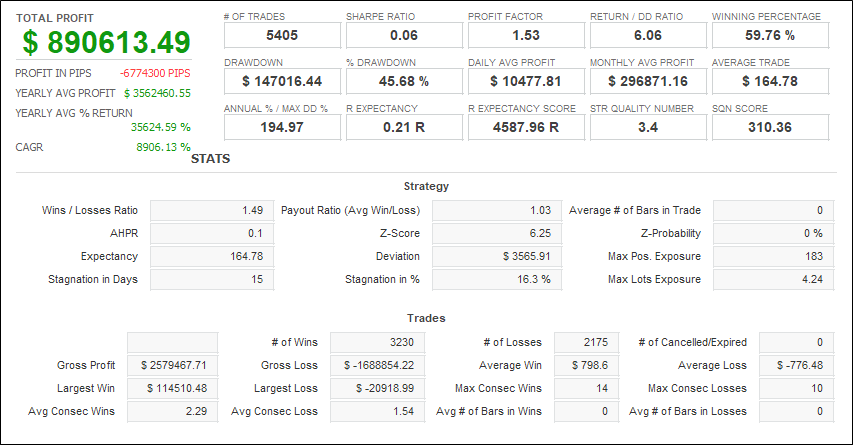Click the total profit amount $890613.49

[x=106, y=43]
